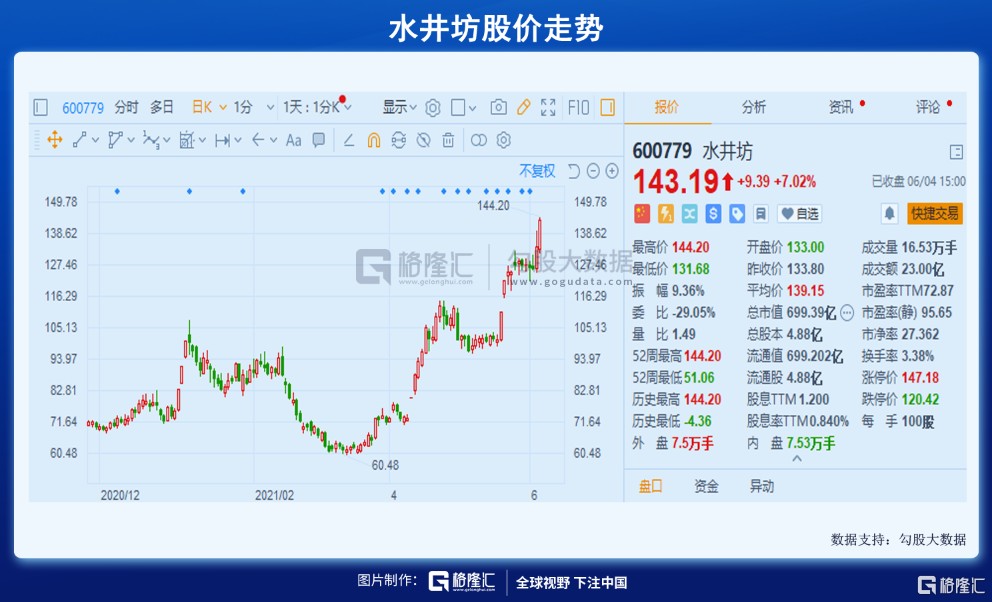Delete drawings with trash can icon
Image resolution: width=992 pixels, height=602 pixels.
click(x=448, y=140)
